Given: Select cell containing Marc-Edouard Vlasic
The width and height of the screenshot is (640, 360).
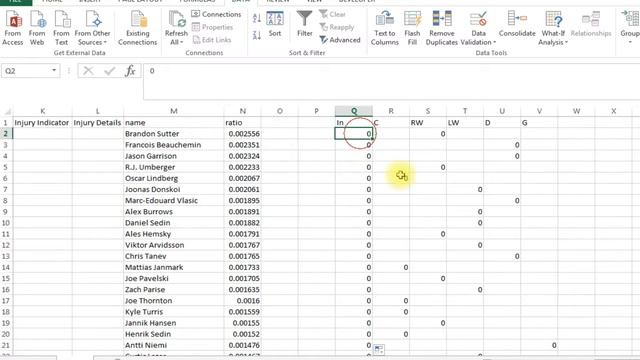Looking at the screenshot, I should [x=173, y=200].
